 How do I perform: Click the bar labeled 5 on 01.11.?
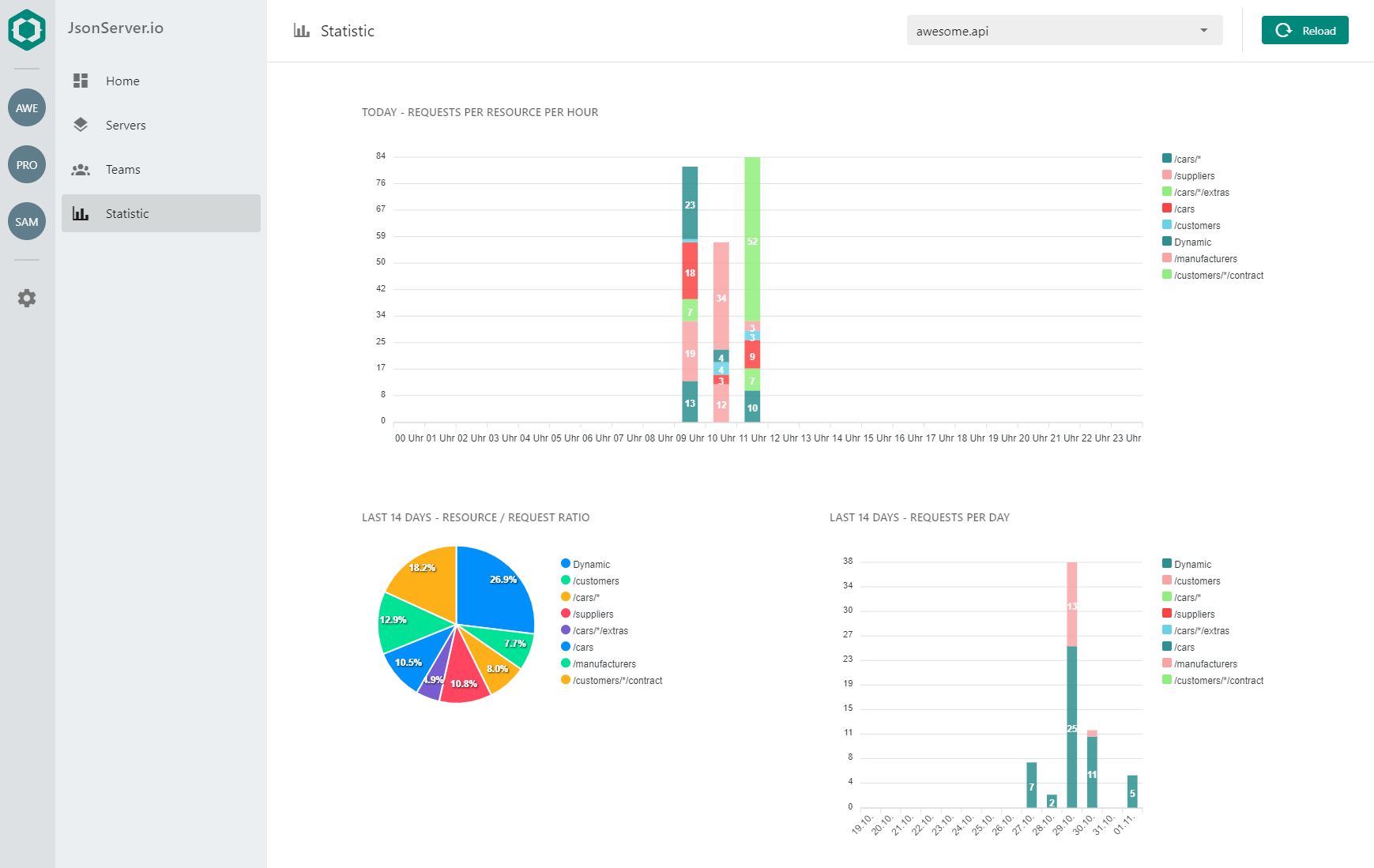coord(1132,792)
